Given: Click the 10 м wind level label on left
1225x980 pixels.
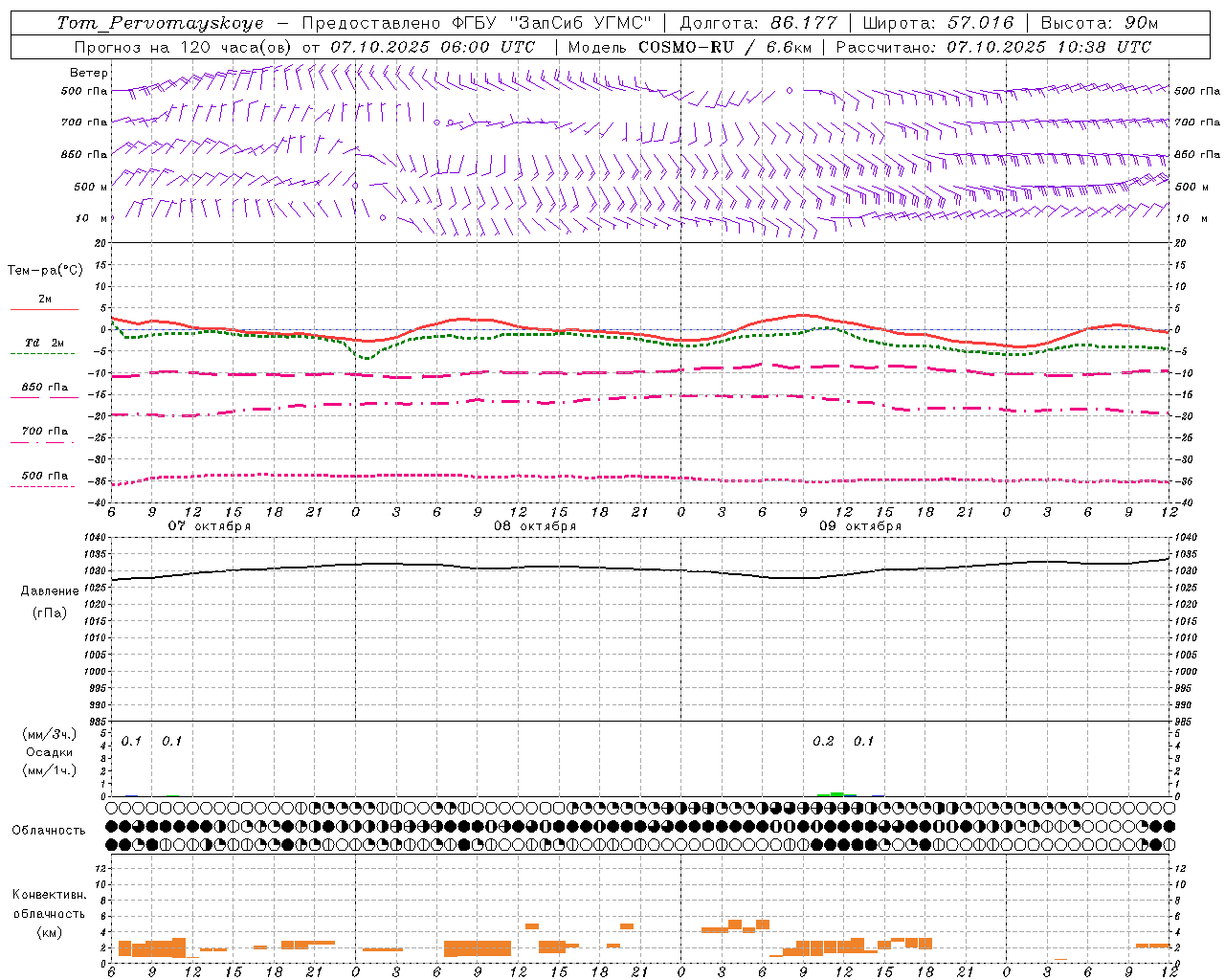Looking at the screenshot, I should [92, 218].
